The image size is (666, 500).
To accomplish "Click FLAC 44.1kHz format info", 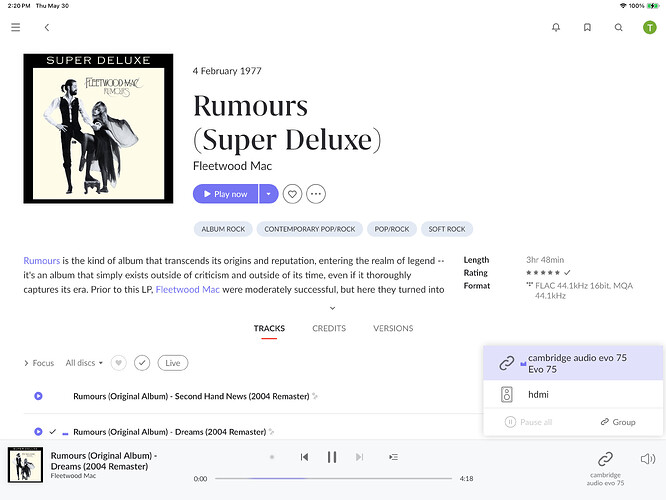I will point(580,290).
